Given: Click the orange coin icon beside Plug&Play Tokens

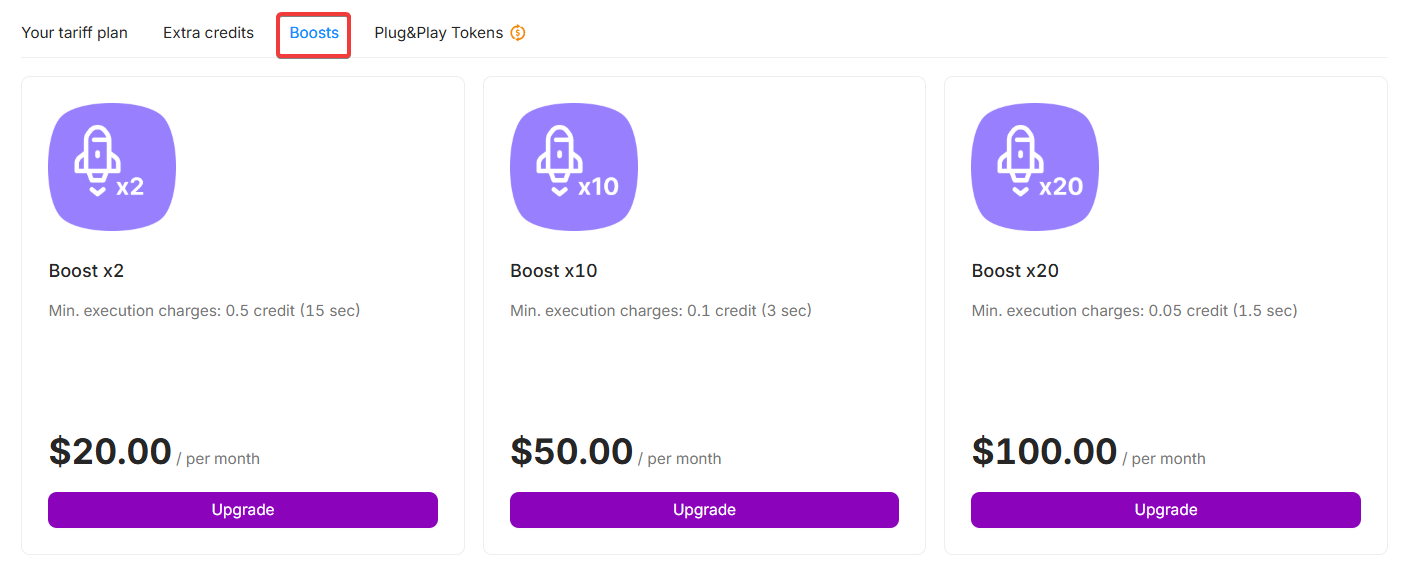Looking at the screenshot, I should point(518,33).
